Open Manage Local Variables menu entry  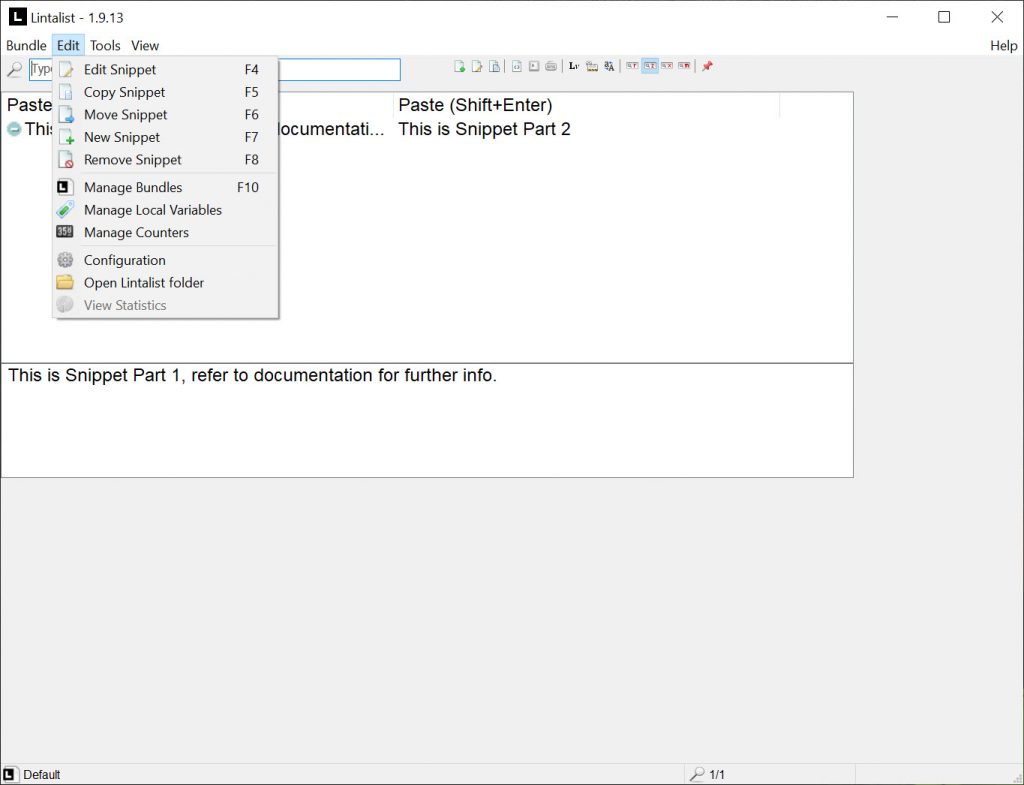click(x=165, y=210)
